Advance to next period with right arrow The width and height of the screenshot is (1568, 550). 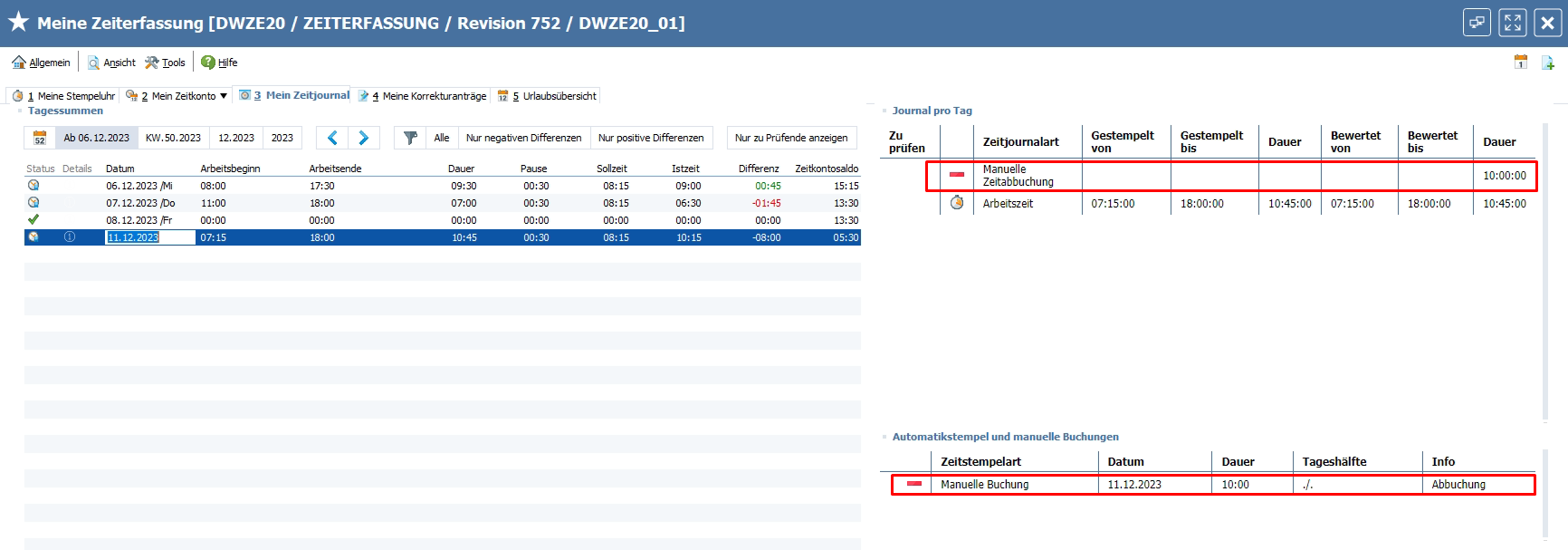[x=364, y=138]
